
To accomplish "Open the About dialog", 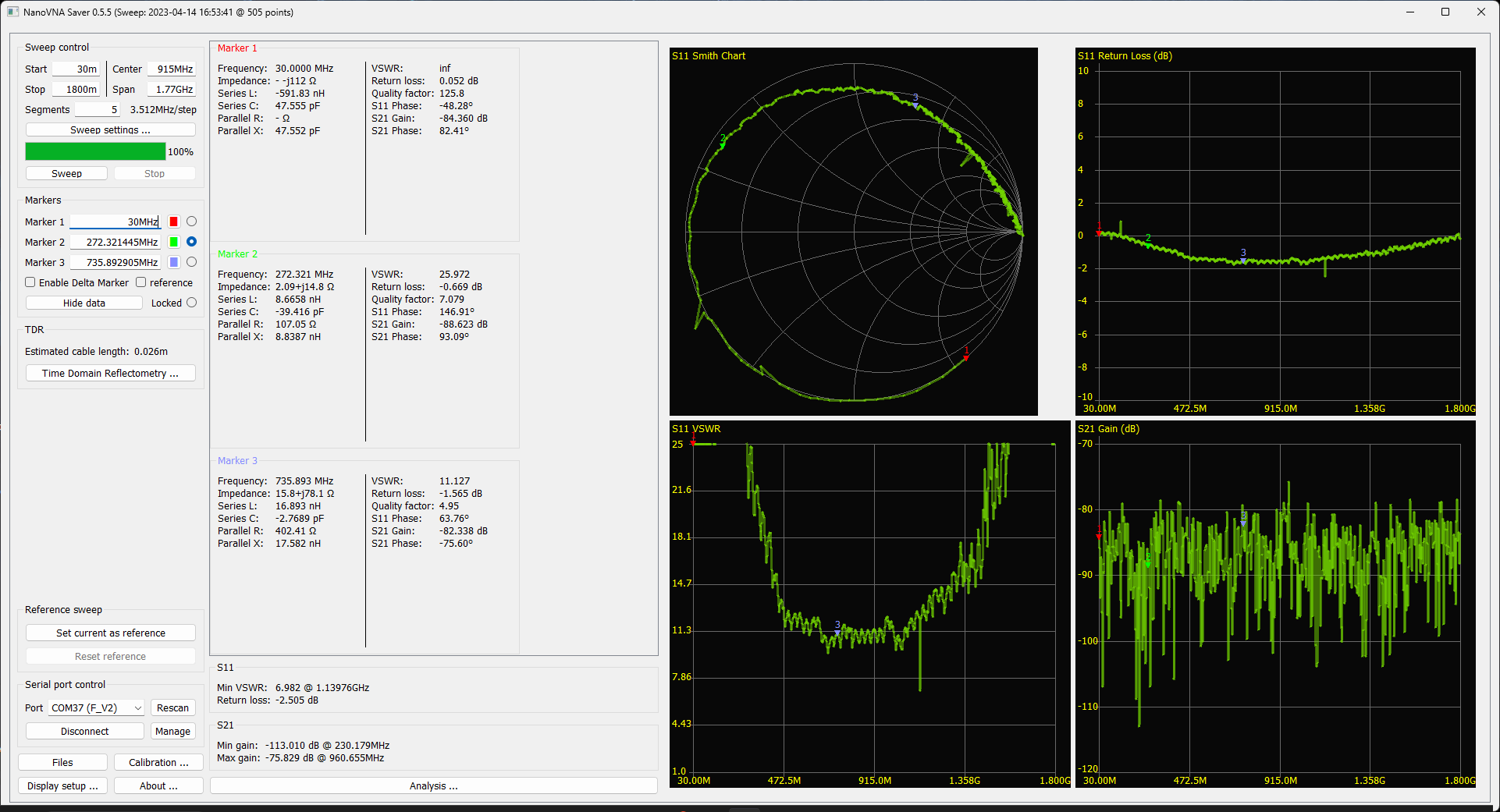I will [158, 785].
